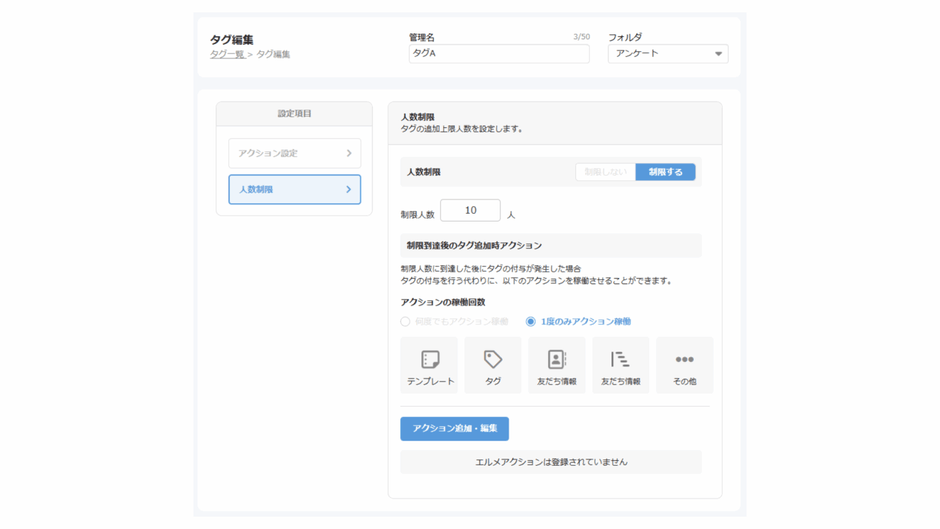The height and width of the screenshot is (529, 940).
Task: Click the 制限人数 number field showing 10
Action: tap(470, 211)
